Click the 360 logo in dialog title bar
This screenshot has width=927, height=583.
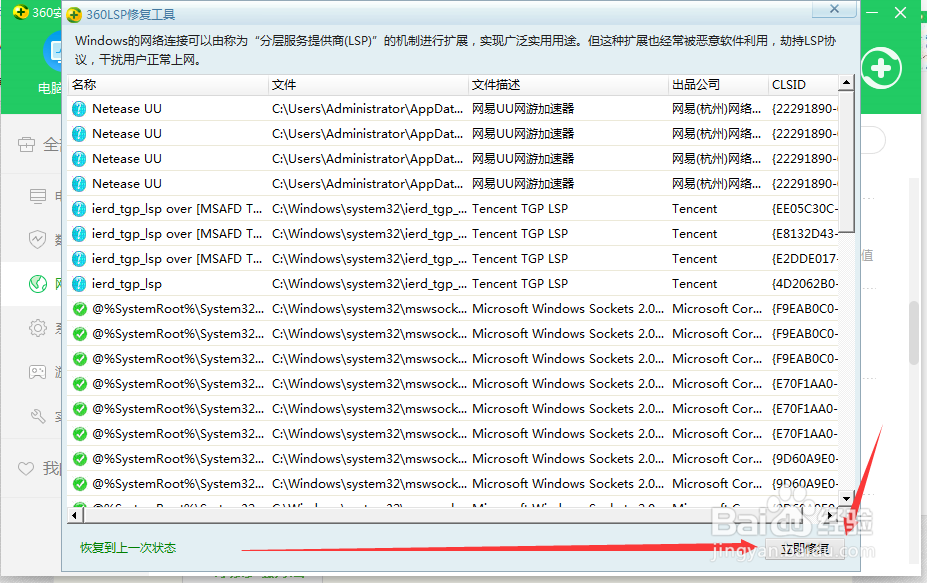click(74, 14)
